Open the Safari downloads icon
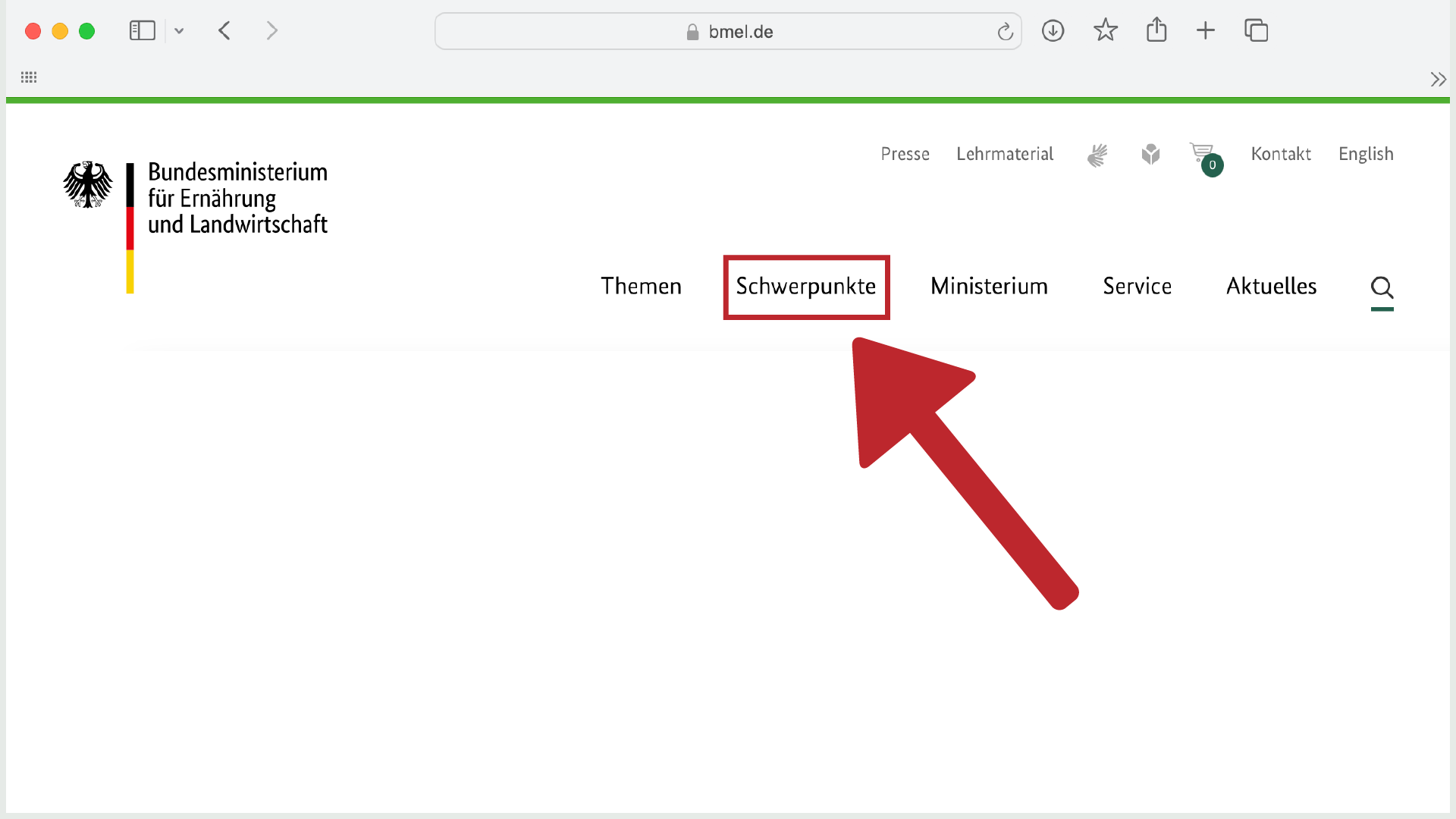This screenshot has width=1456, height=819. click(x=1053, y=31)
